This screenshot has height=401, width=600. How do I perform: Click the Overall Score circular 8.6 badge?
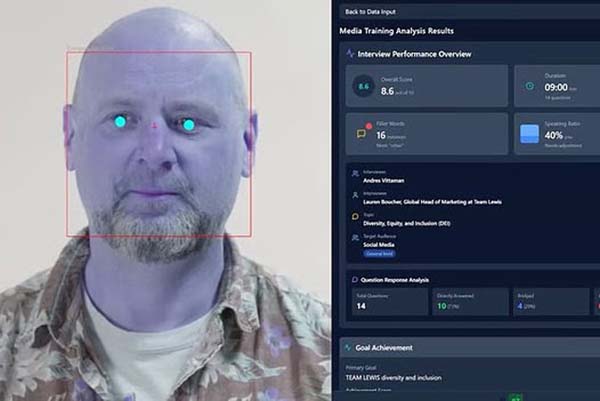tap(364, 88)
